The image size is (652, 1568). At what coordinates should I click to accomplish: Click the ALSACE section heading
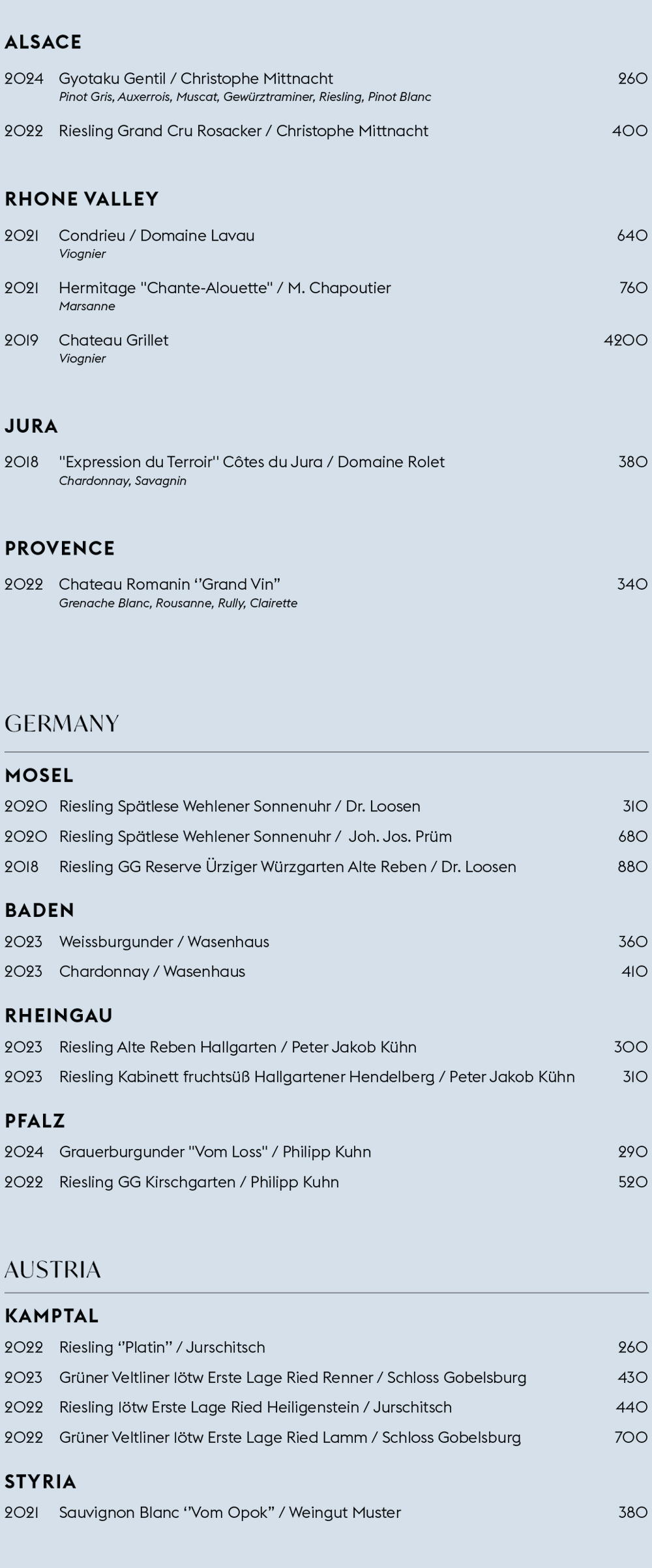[43, 42]
